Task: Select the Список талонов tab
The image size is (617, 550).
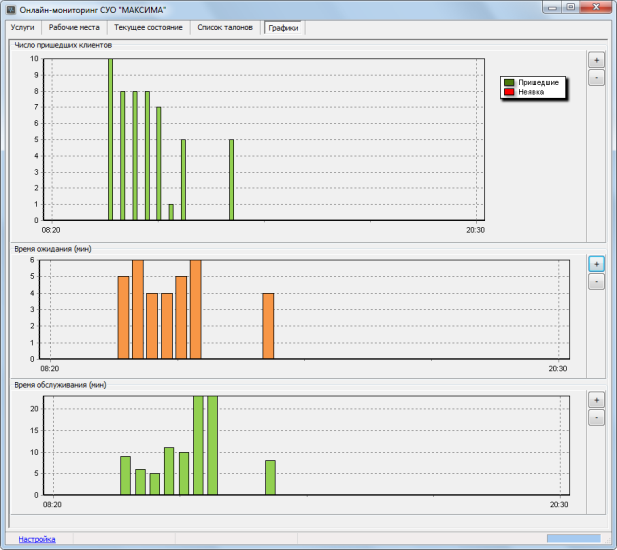Action: click(225, 28)
